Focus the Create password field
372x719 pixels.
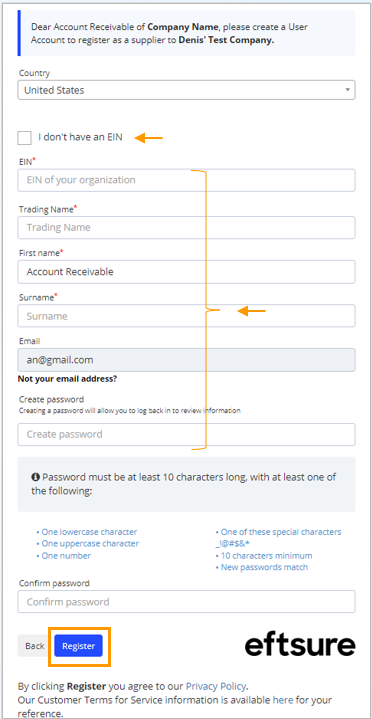click(186, 434)
